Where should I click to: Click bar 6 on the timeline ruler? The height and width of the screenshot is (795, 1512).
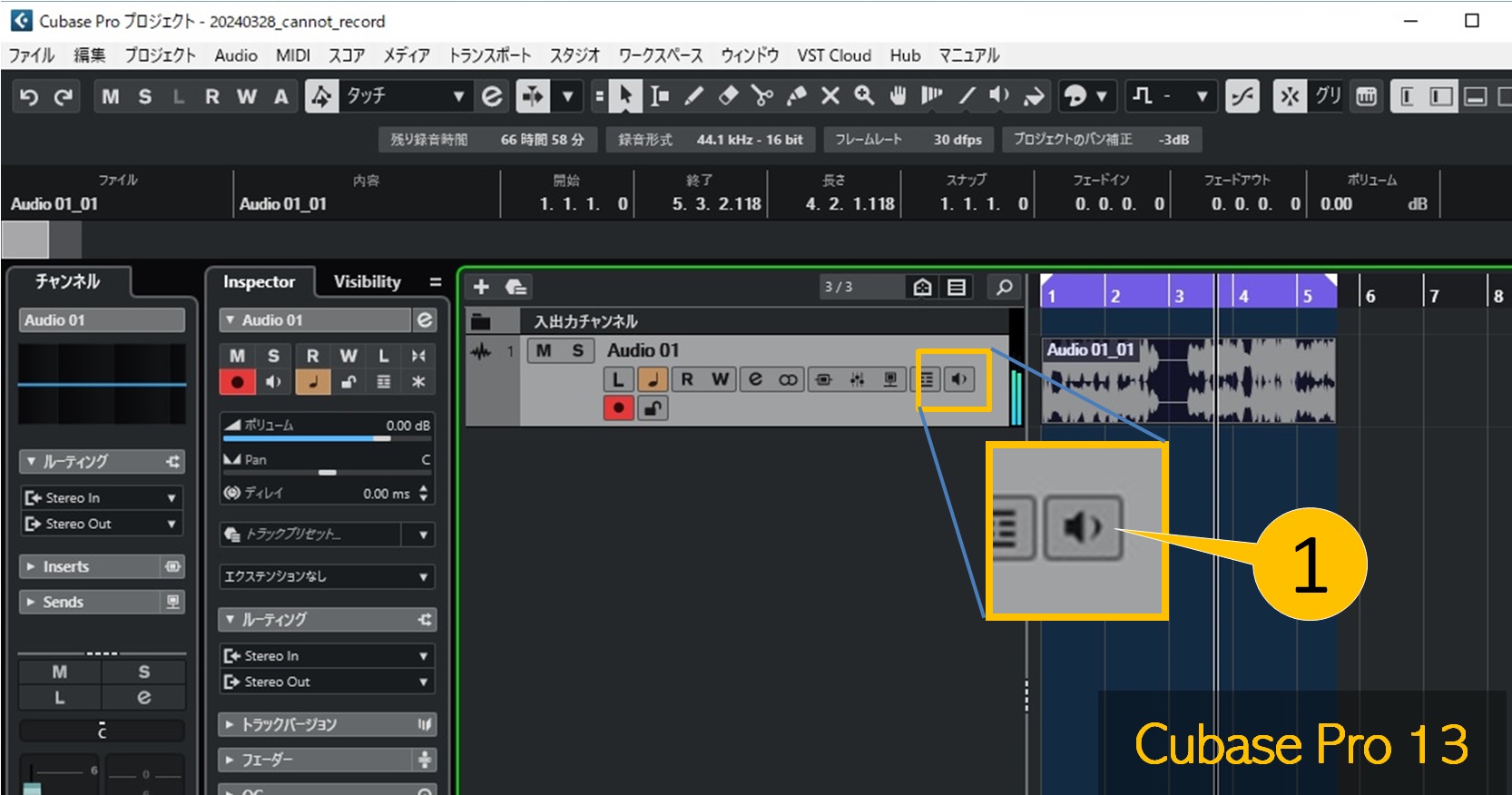[x=1370, y=296]
